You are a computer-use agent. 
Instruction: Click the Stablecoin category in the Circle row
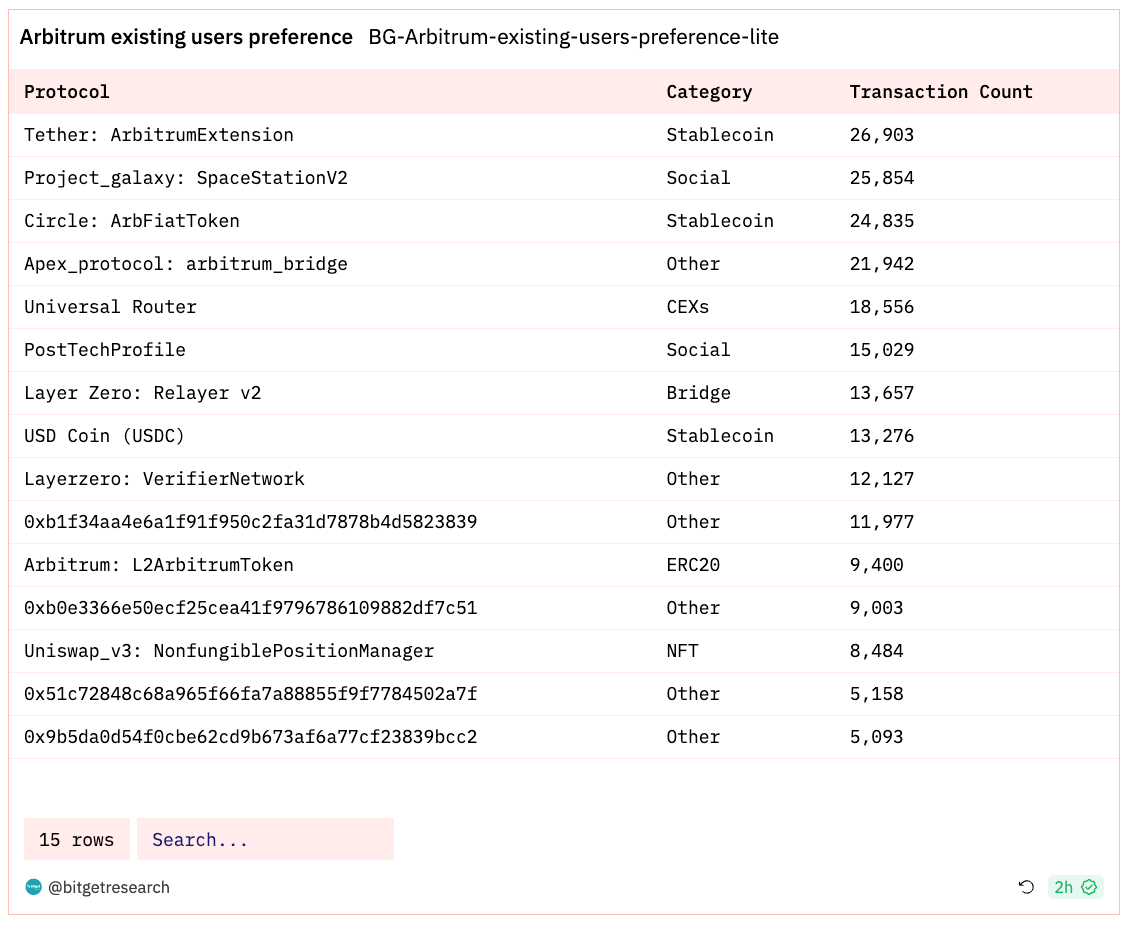[x=720, y=221]
